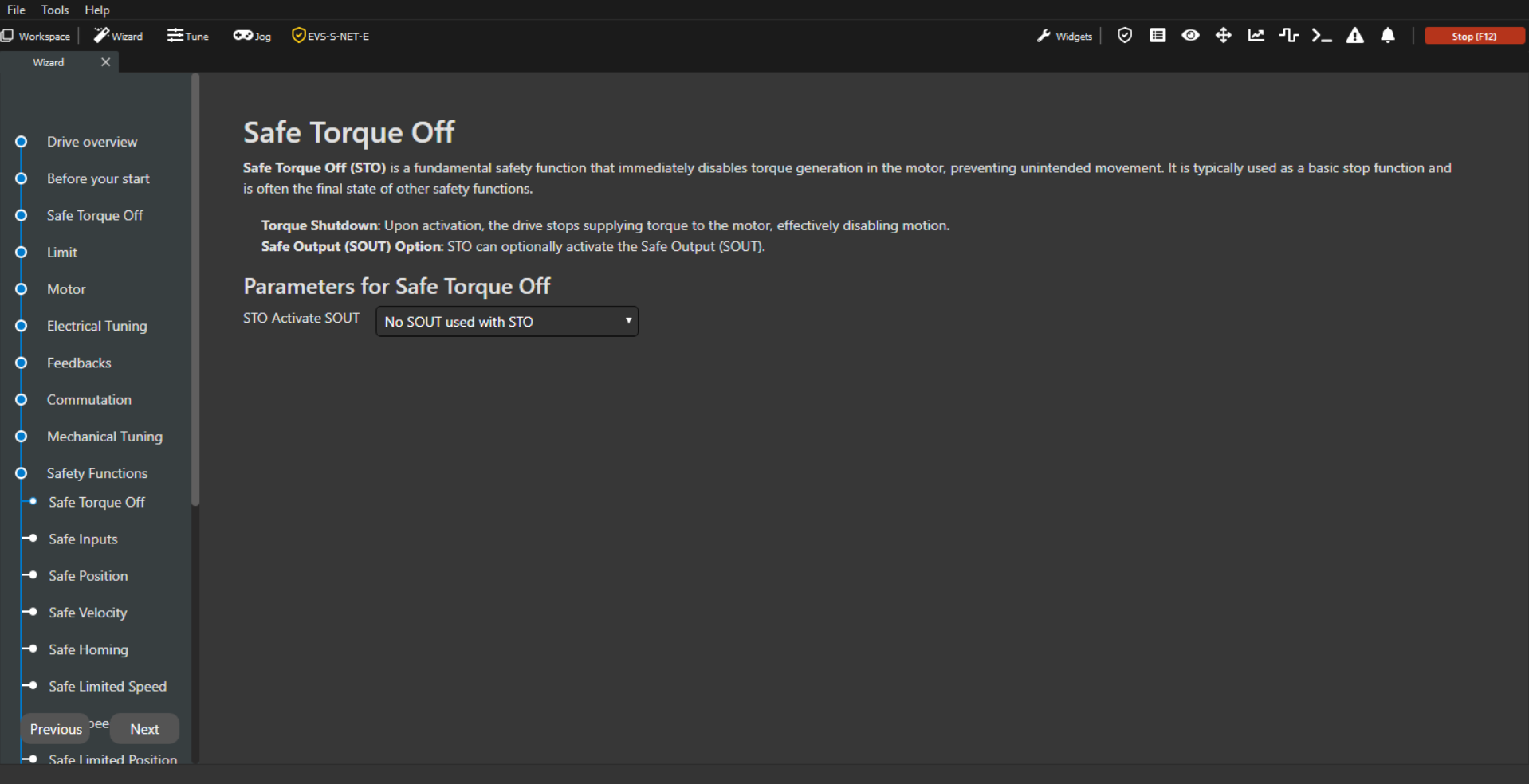Click the Next wizard button

coord(144,729)
